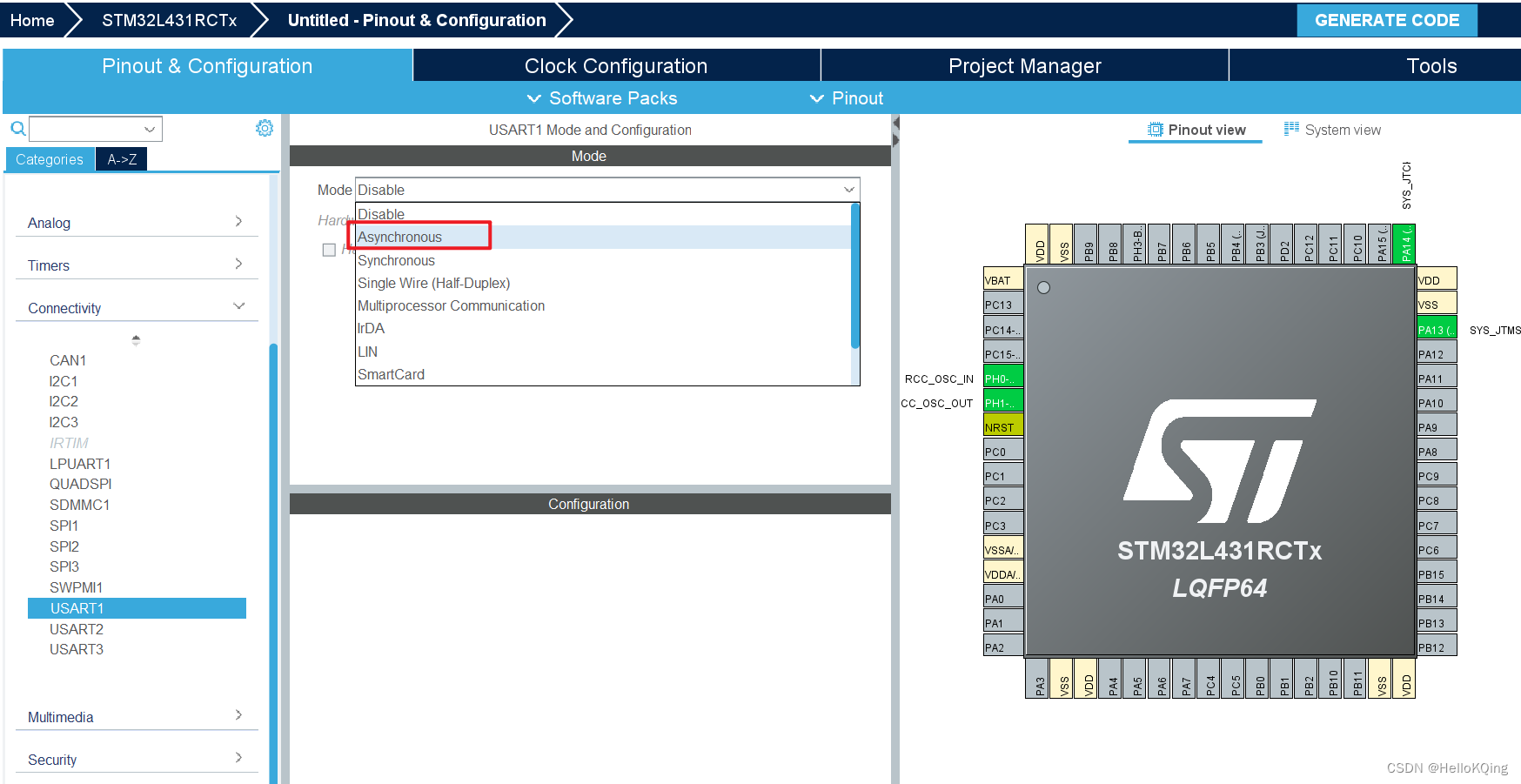The width and height of the screenshot is (1521, 784).
Task: Click Untitled - Pinout & Configuration breadcrumb
Action: [x=417, y=20]
